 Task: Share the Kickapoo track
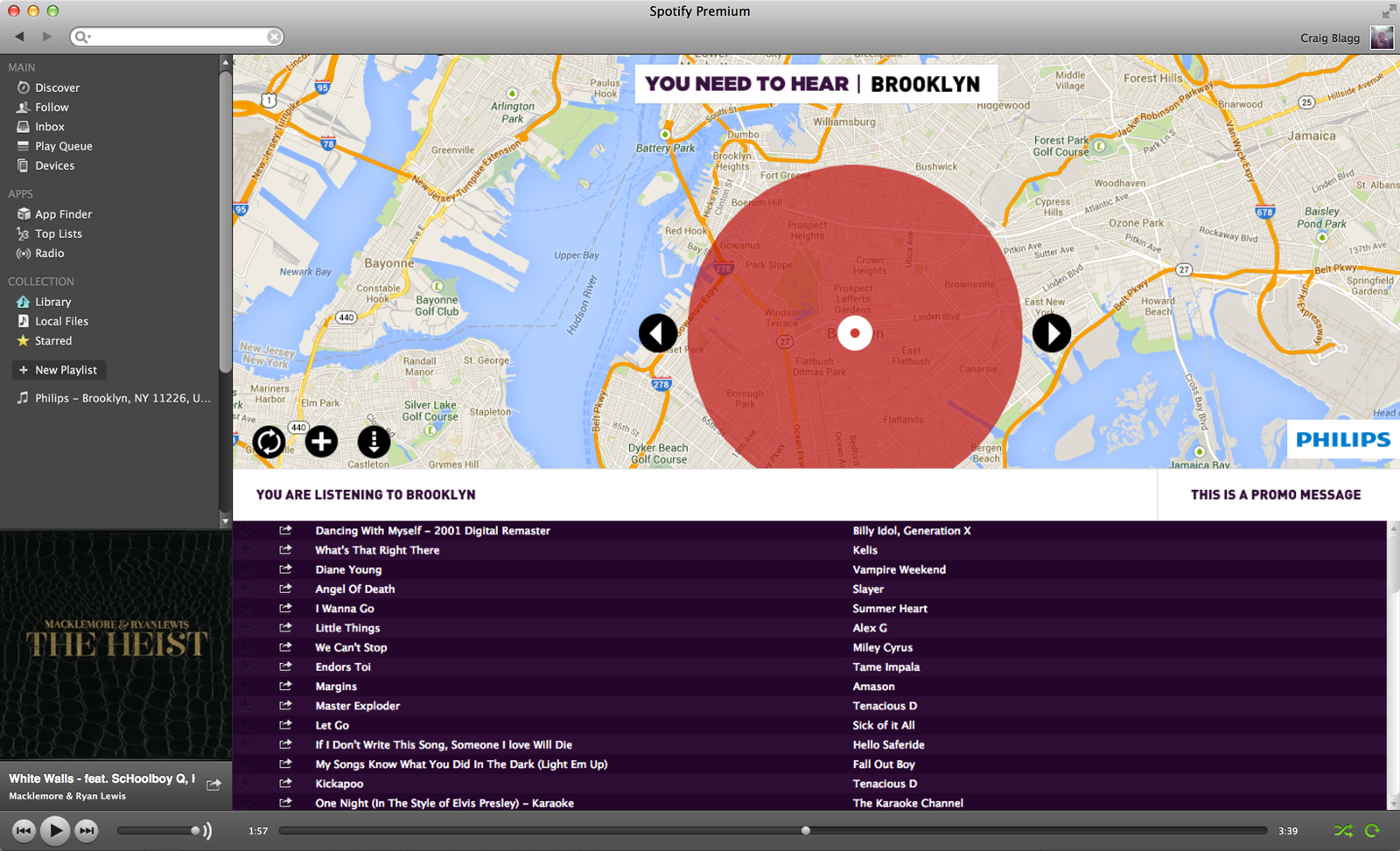tap(285, 783)
